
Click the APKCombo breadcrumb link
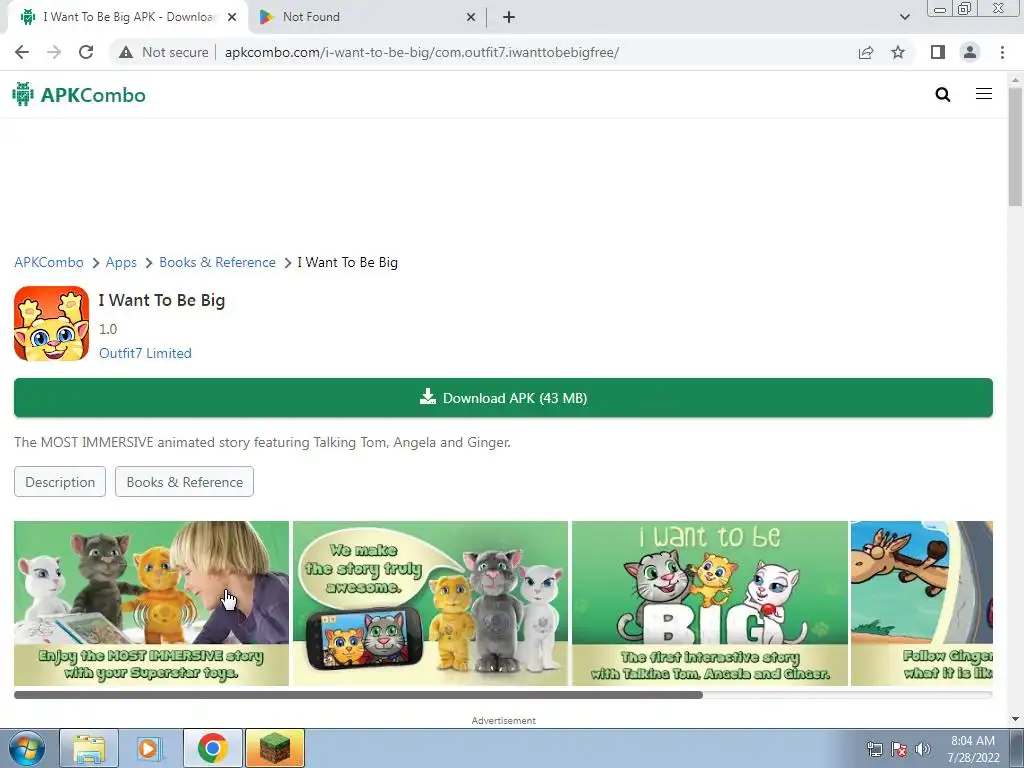pos(49,263)
